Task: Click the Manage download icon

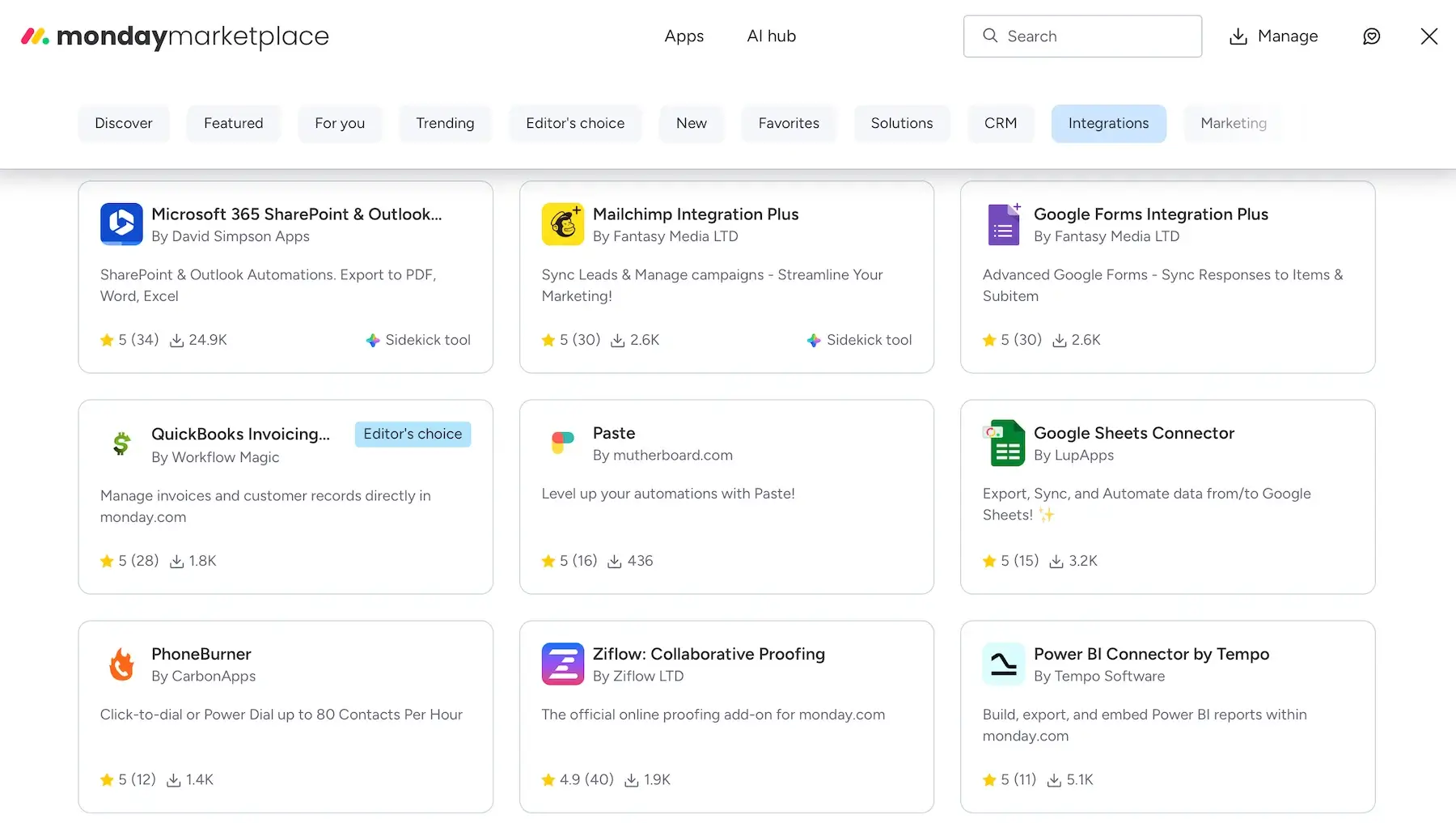Action: coord(1238,36)
